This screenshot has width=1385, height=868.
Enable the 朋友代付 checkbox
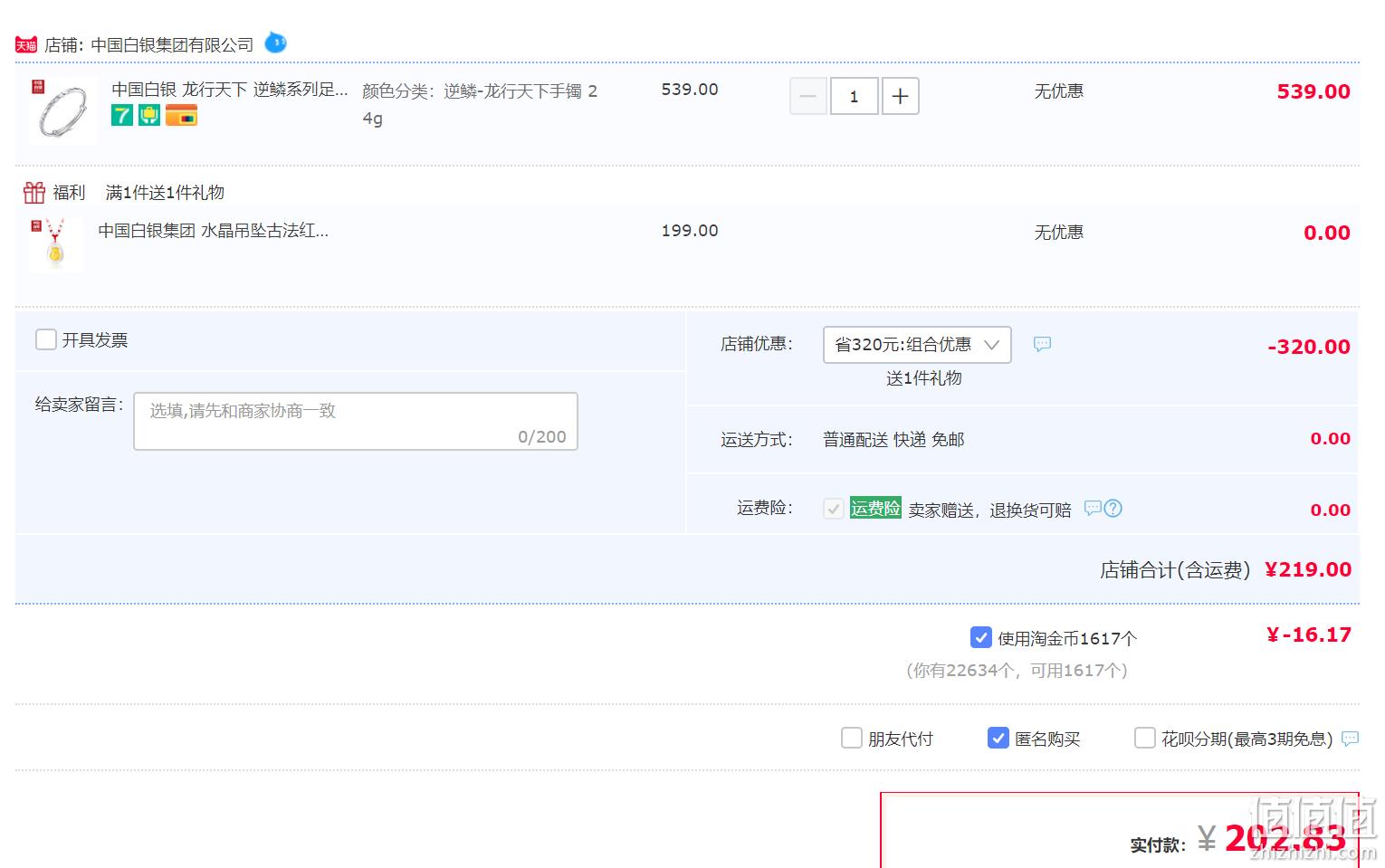pyautogui.click(x=852, y=738)
